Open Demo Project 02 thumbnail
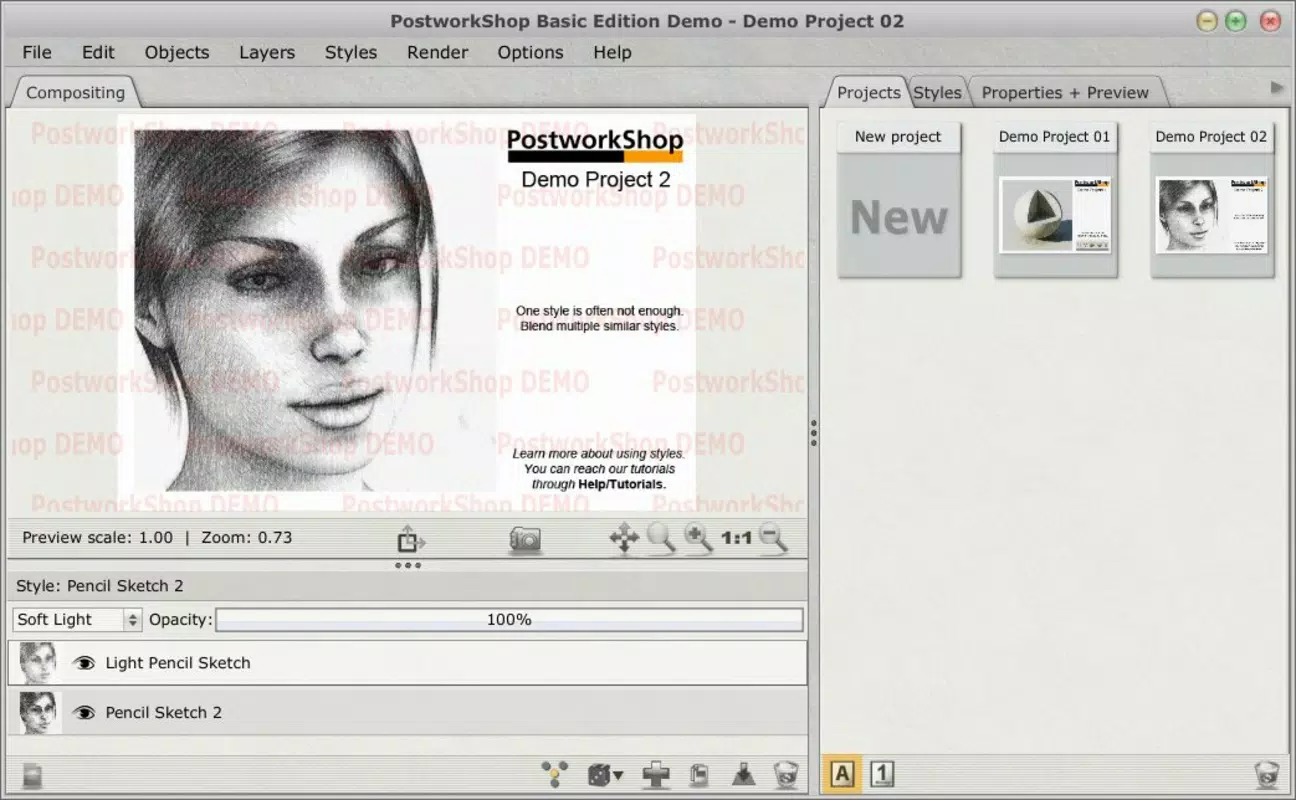This screenshot has width=1296, height=800. 1211,215
